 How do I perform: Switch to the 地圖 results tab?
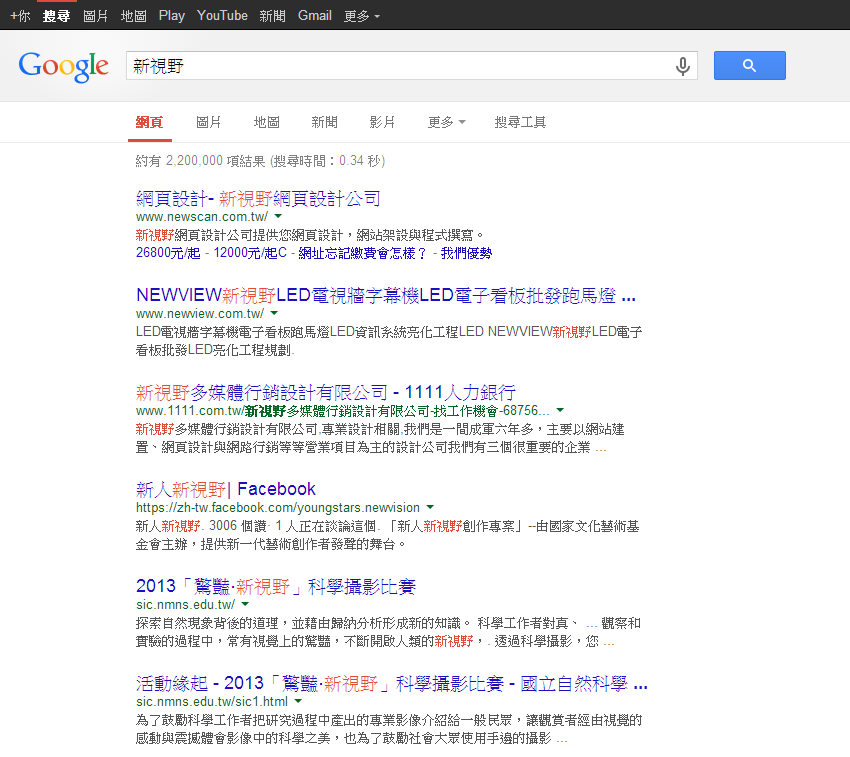267,123
